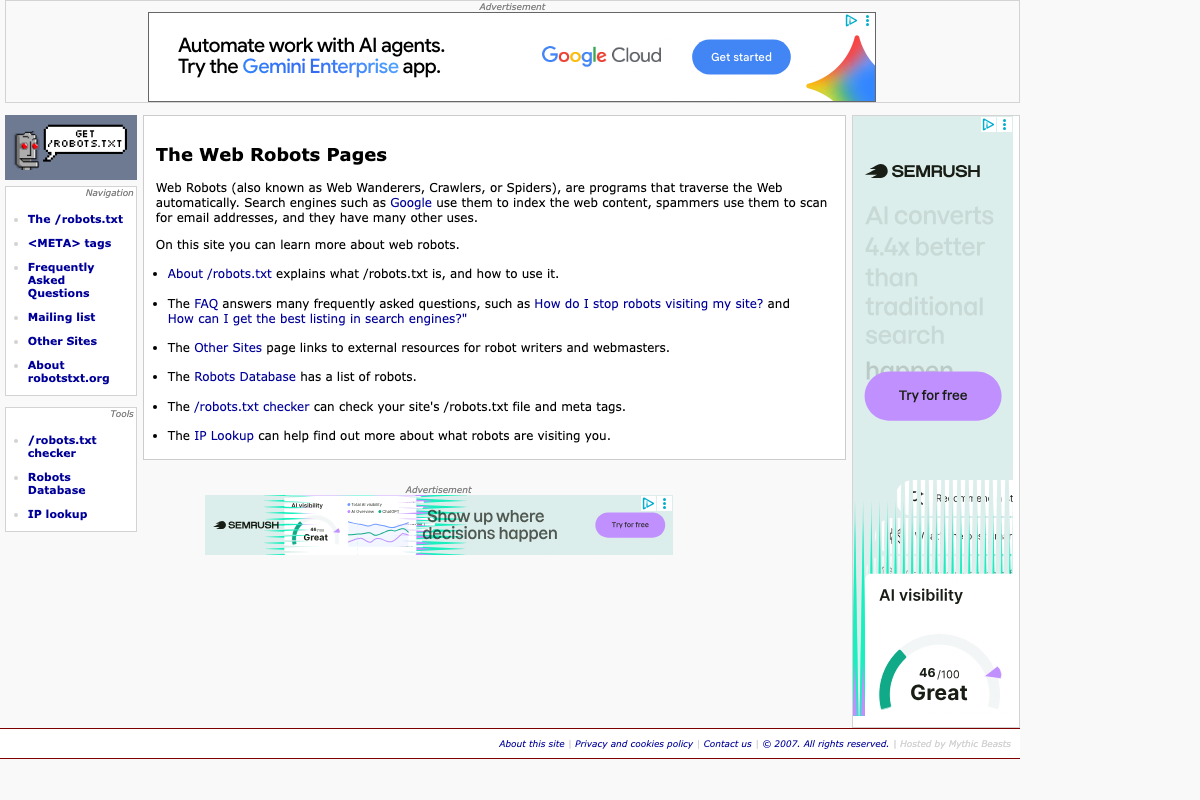The image size is (1200, 800).
Task: Click Try for free in sidebar ad
Action: click(x=933, y=396)
